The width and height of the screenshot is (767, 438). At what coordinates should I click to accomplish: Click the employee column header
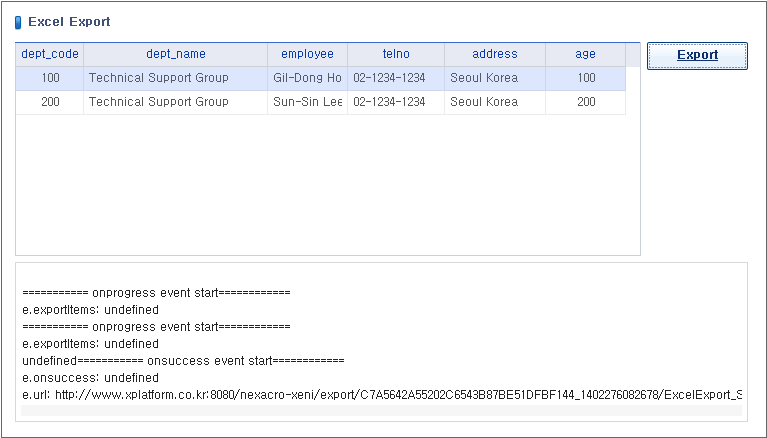point(307,54)
